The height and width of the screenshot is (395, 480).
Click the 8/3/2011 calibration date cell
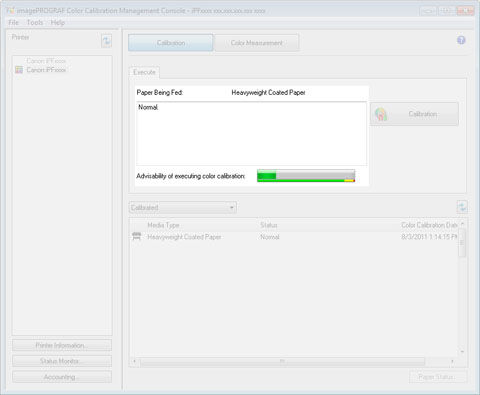point(429,237)
